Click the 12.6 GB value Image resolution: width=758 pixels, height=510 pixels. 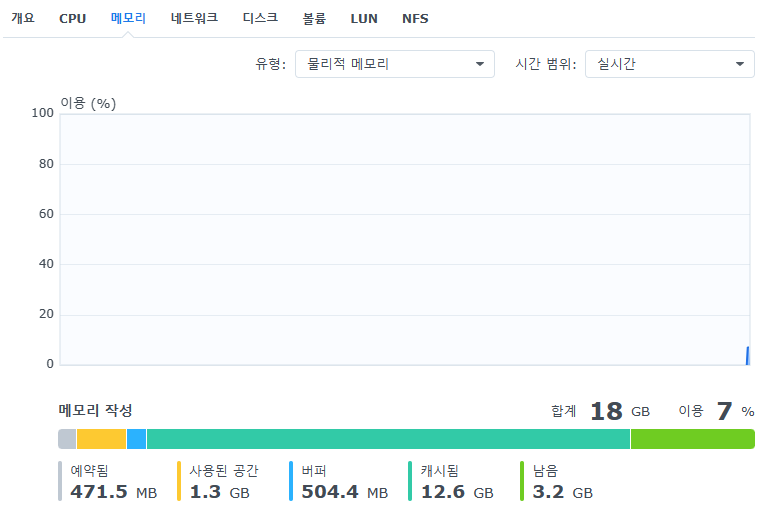457,492
